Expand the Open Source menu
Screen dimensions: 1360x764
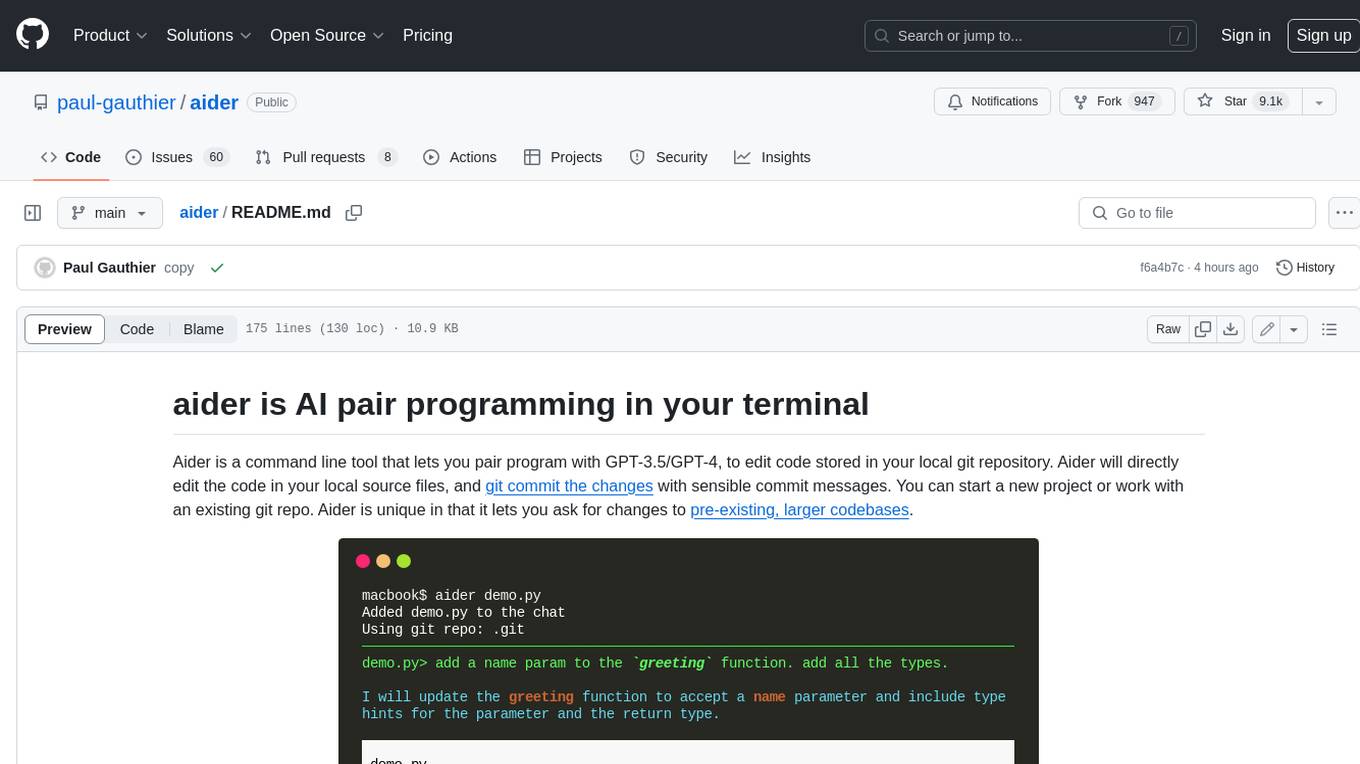tap(327, 35)
